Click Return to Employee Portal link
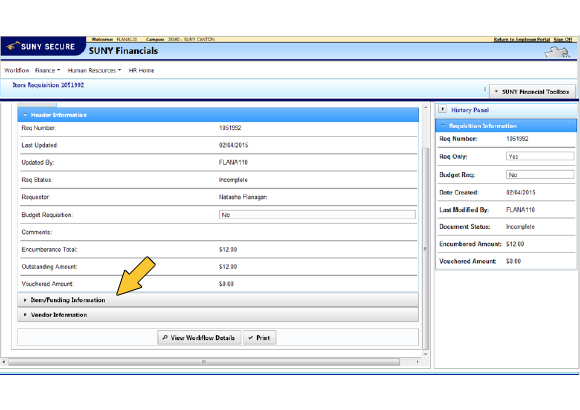The width and height of the screenshot is (580, 410). 522,39
